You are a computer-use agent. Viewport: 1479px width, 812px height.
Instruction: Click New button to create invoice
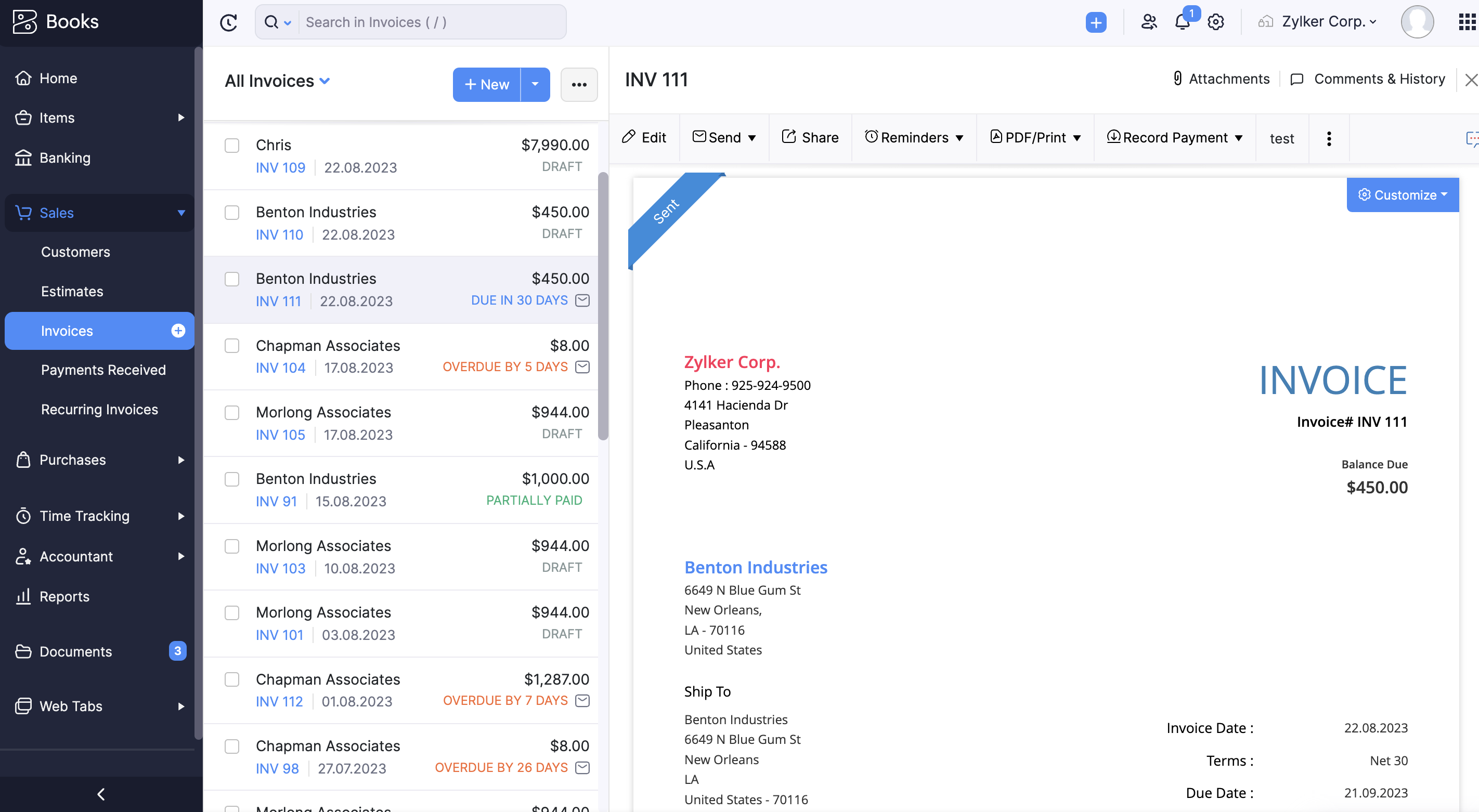click(x=487, y=84)
